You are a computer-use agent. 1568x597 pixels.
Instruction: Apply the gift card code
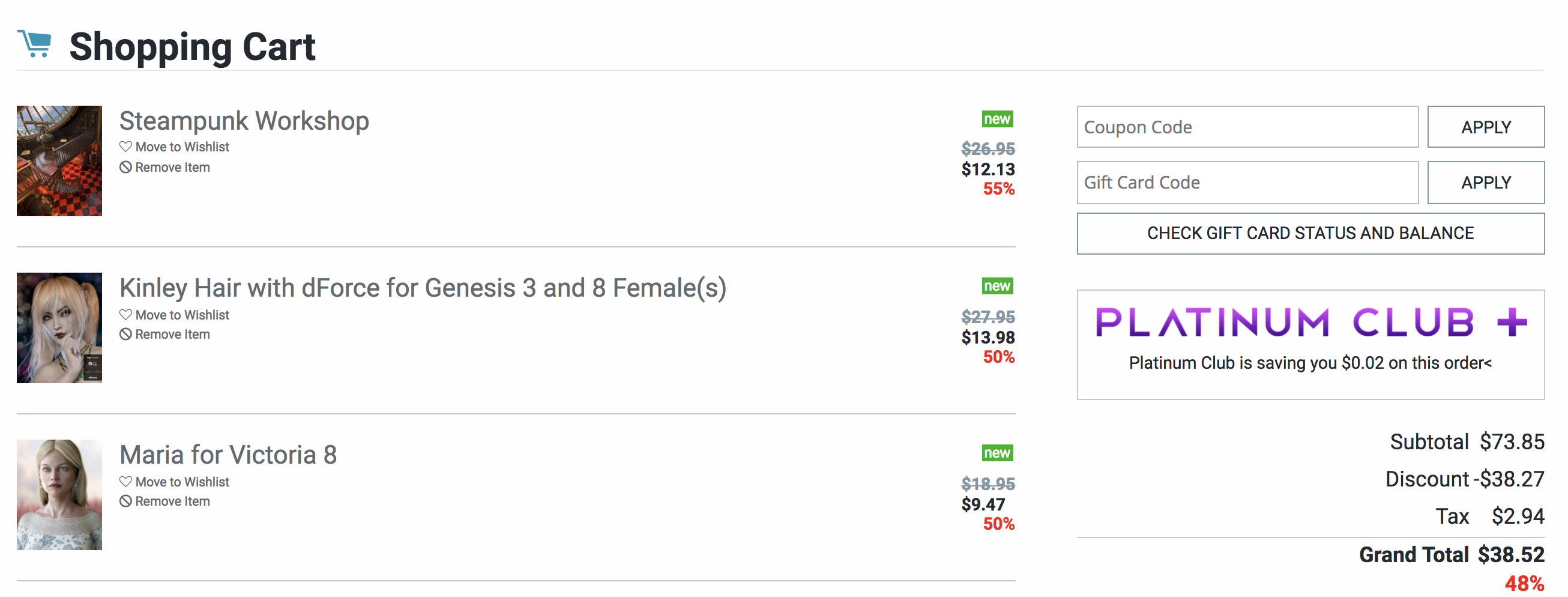point(1485,183)
